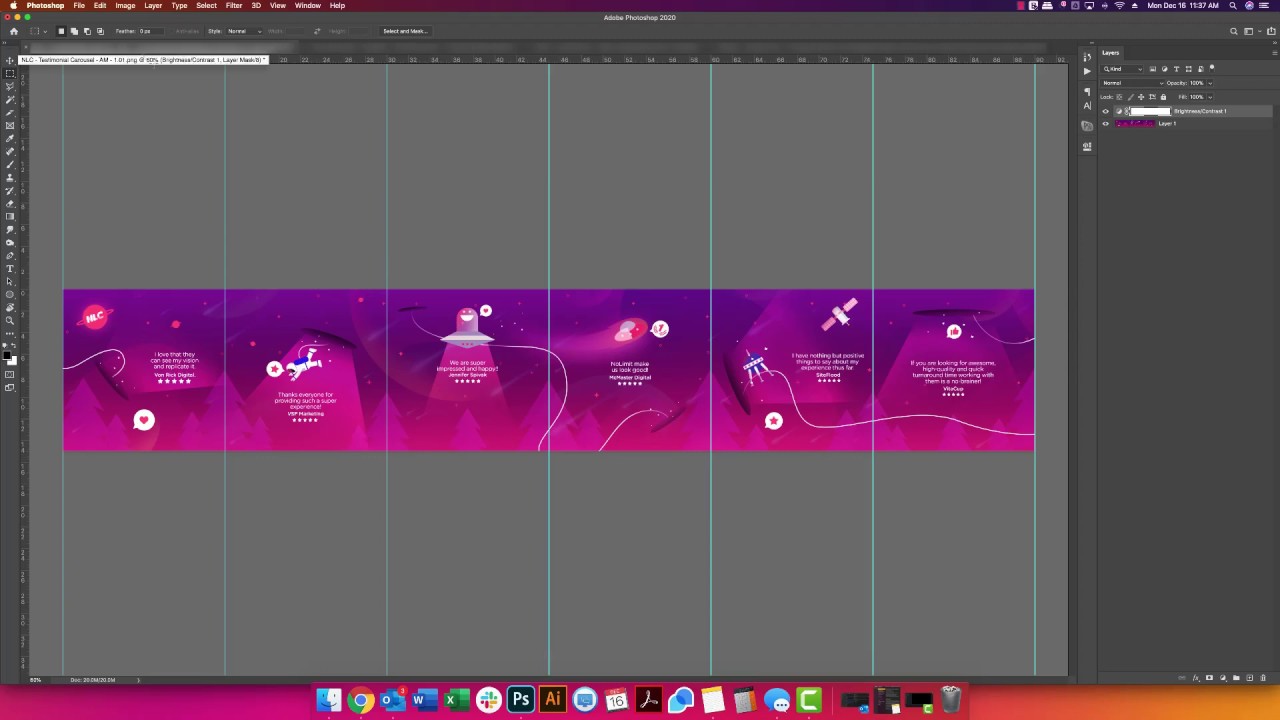Select the Move tool

[x=10, y=61]
